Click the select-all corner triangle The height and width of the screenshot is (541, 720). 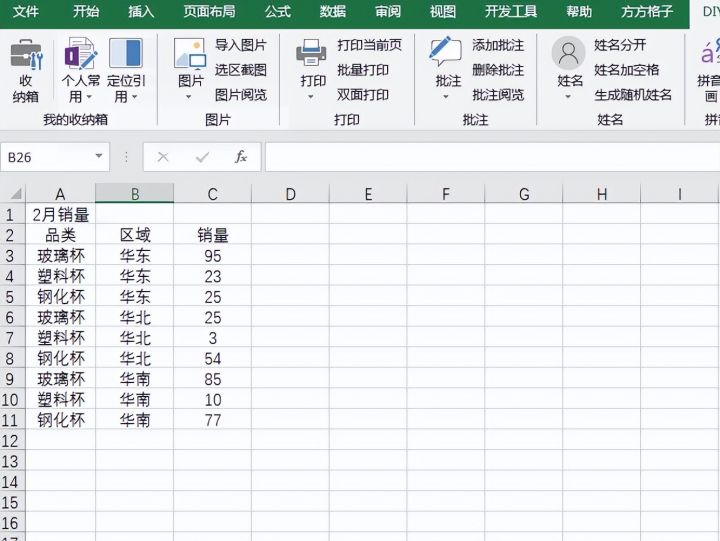pyautogui.click(x=16, y=193)
